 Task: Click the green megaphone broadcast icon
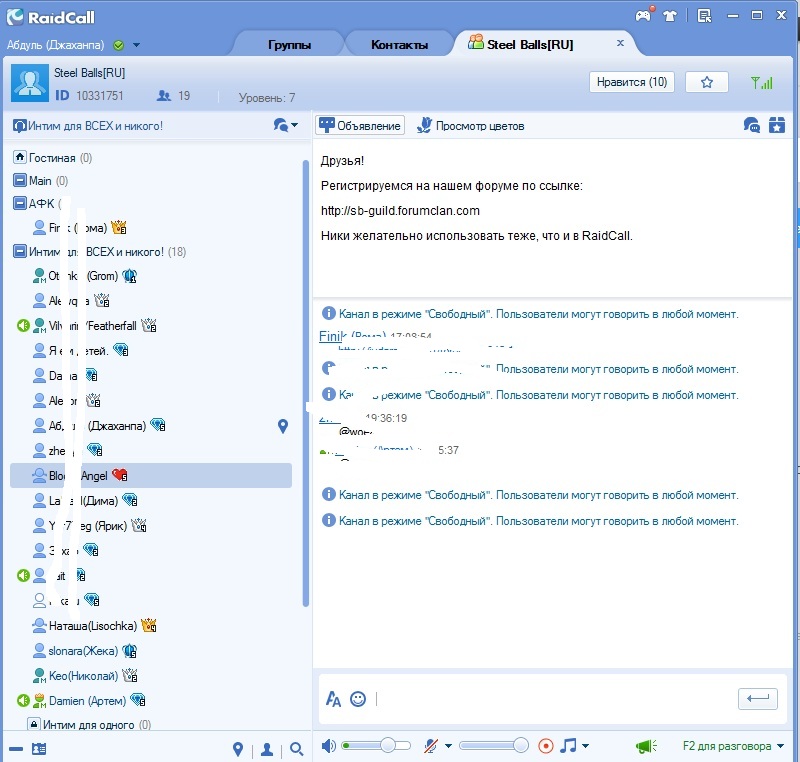[646, 746]
